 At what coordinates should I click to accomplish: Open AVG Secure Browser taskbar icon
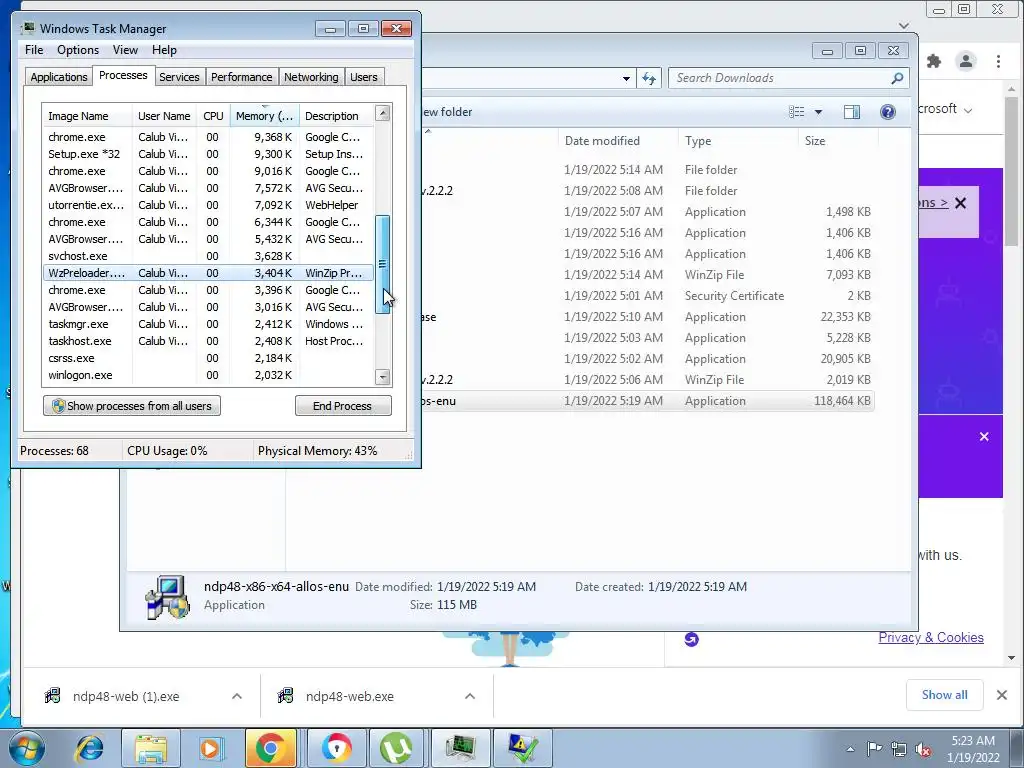pyautogui.click(x=336, y=748)
